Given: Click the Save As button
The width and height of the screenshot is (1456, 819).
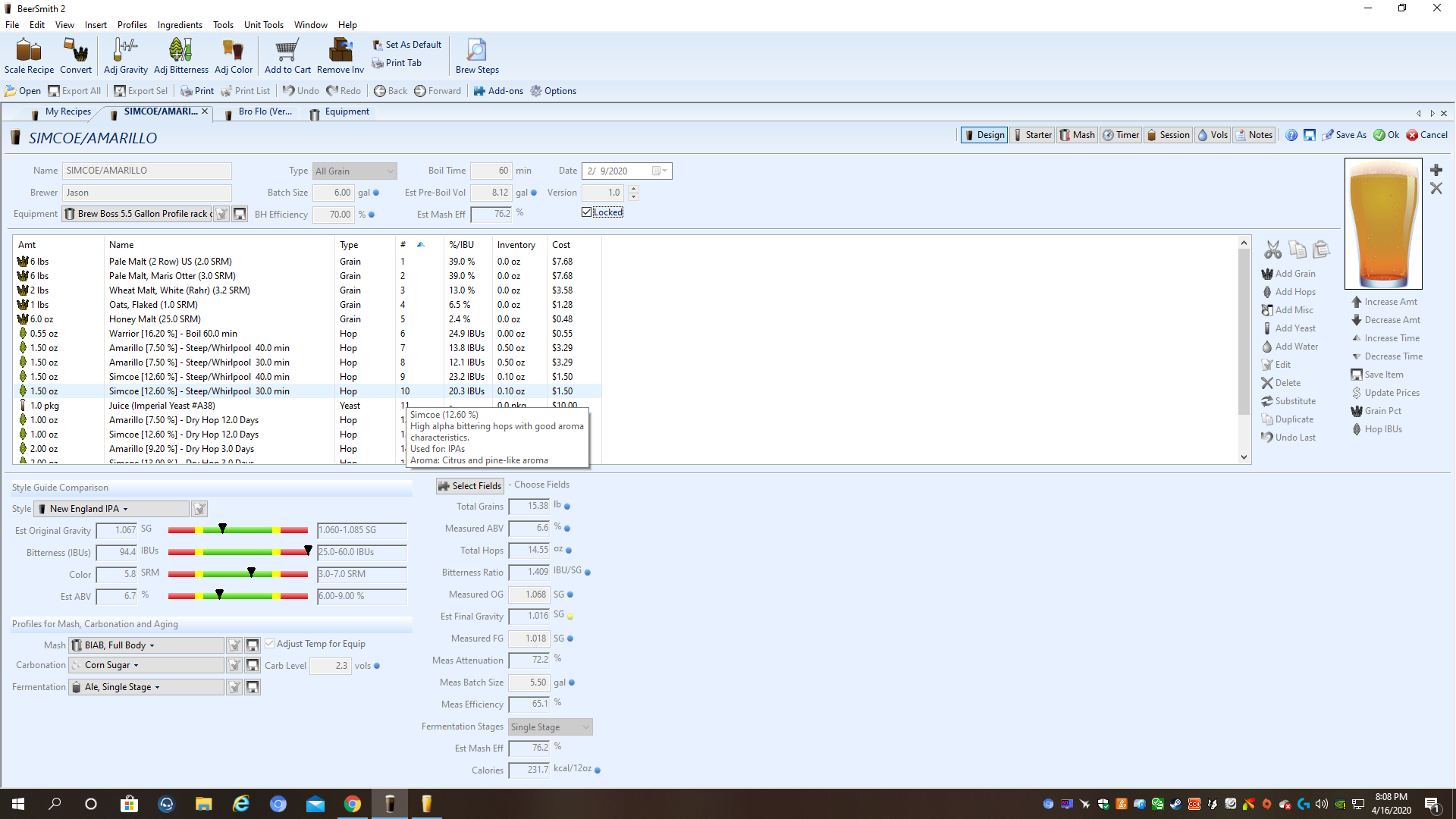Looking at the screenshot, I should point(1344,135).
